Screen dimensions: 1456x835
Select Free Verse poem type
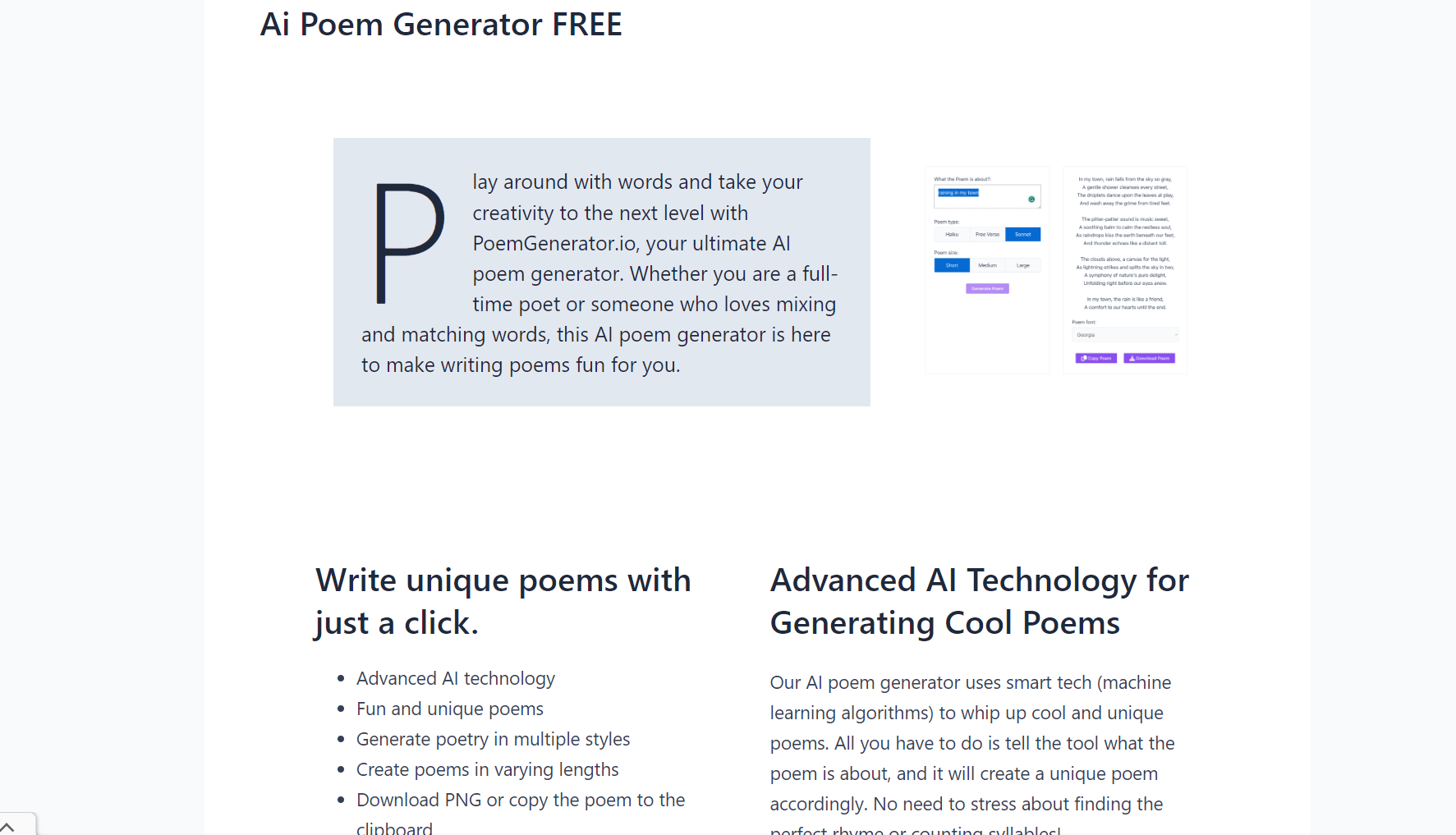click(x=987, y=234)
